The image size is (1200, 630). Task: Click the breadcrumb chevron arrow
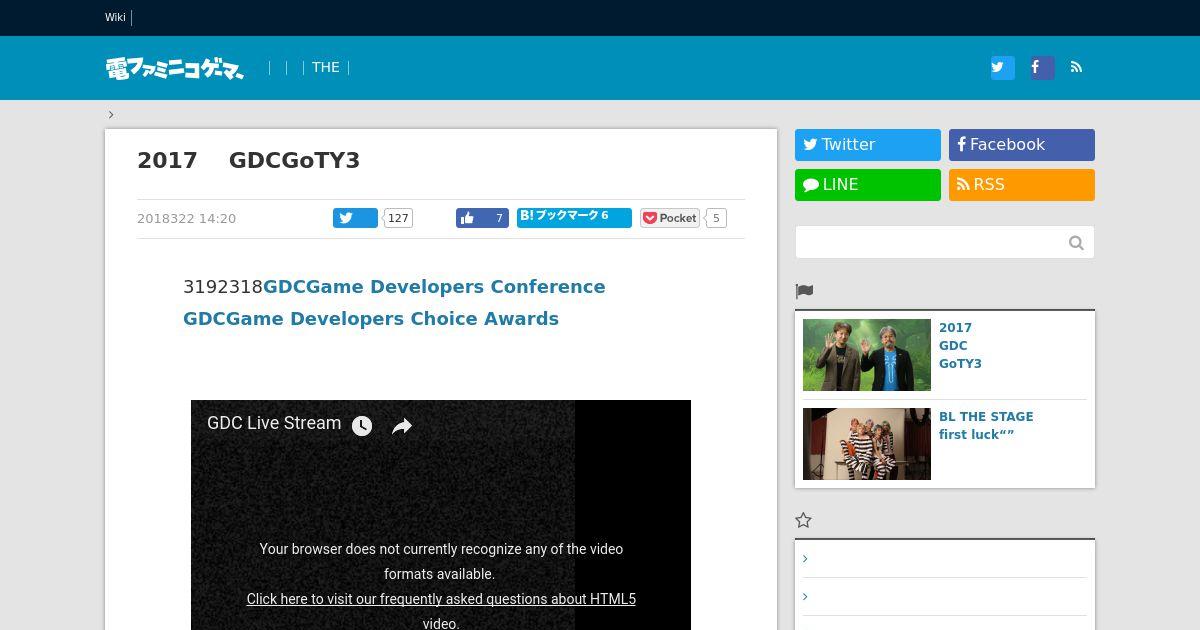(x=111, y=114)
